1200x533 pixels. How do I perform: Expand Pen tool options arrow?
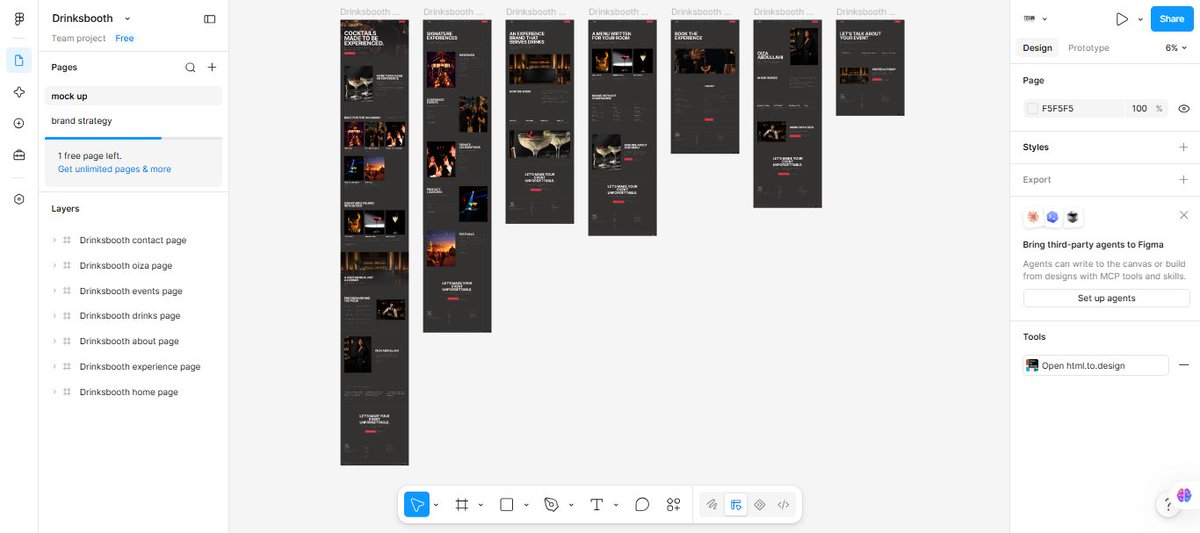tap(571, 505)
